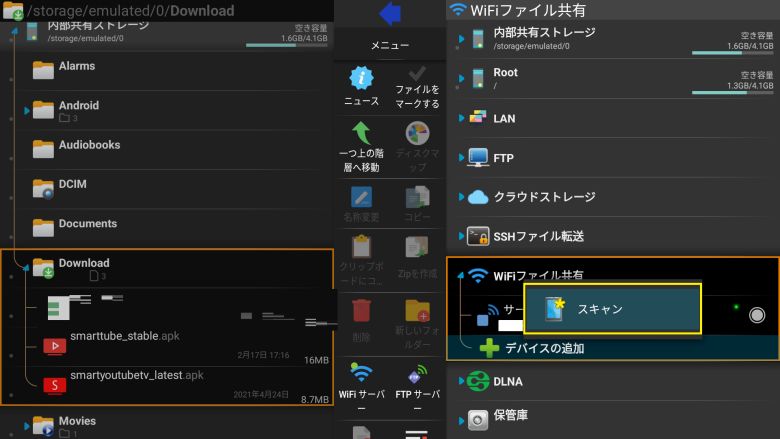Image resolution: width=780 pixels, height=439 pixels.
Task: Select スキャン popup menu item
Action: (612, 309)
